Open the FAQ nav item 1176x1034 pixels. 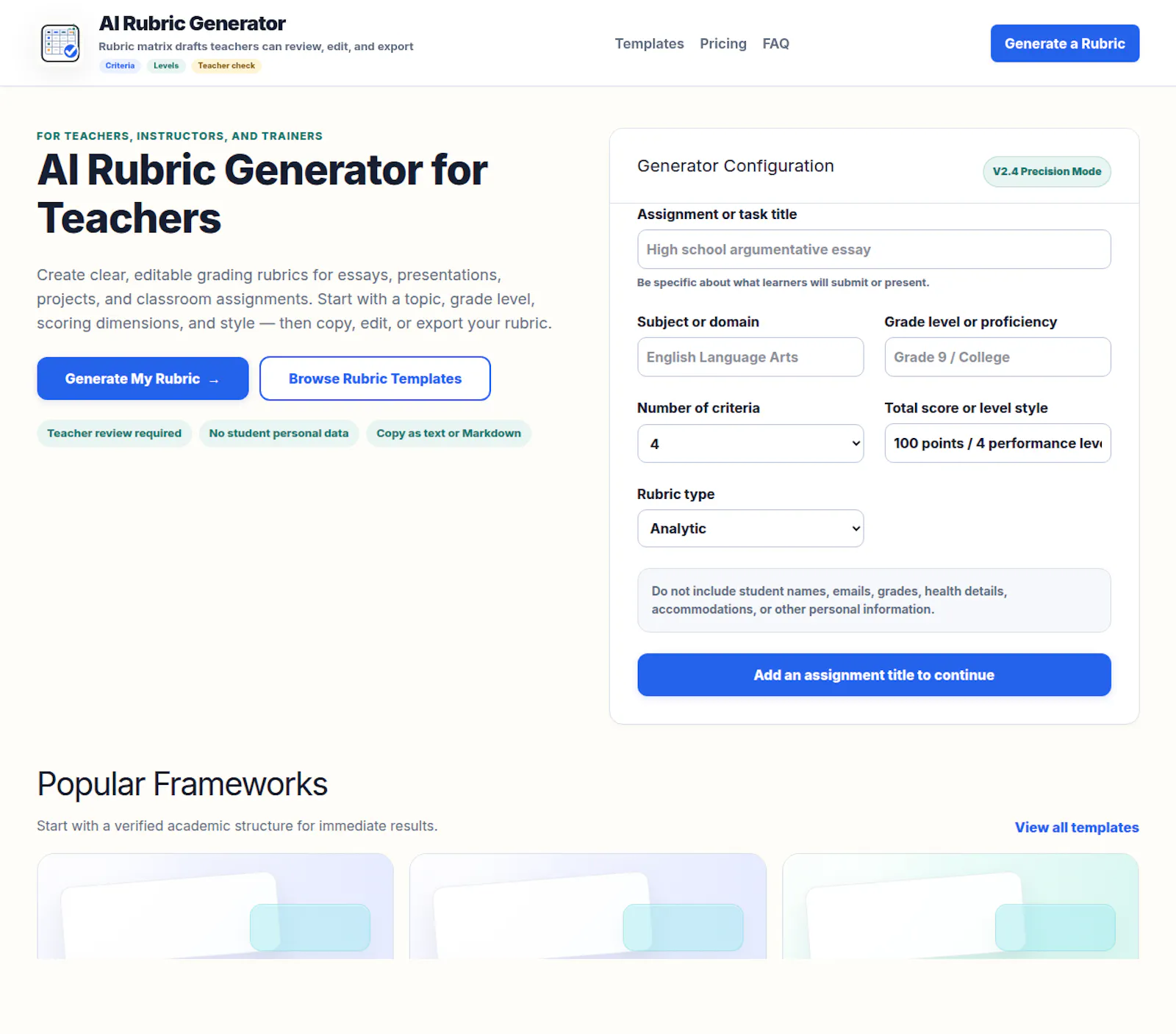point(775,43)
